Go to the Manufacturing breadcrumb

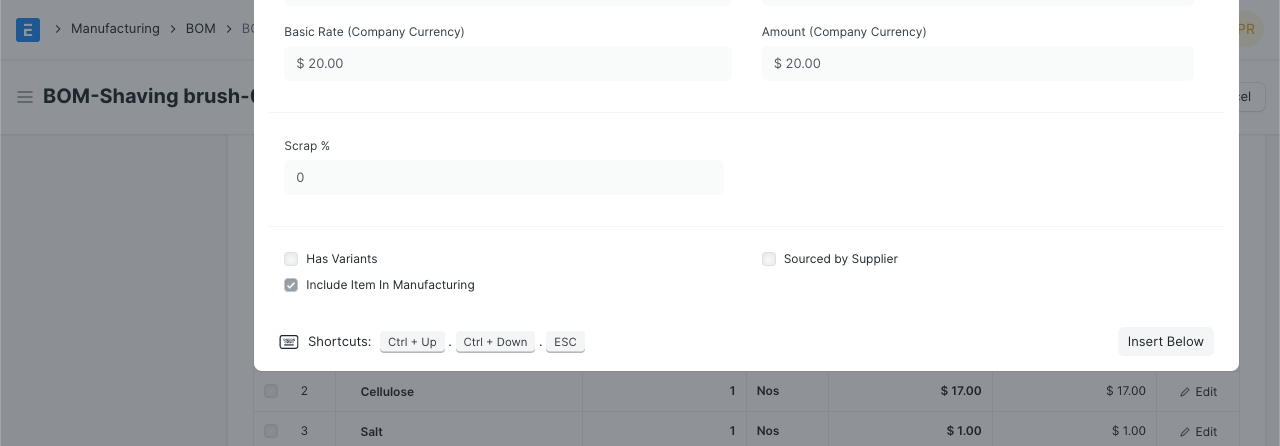[115, 29]
